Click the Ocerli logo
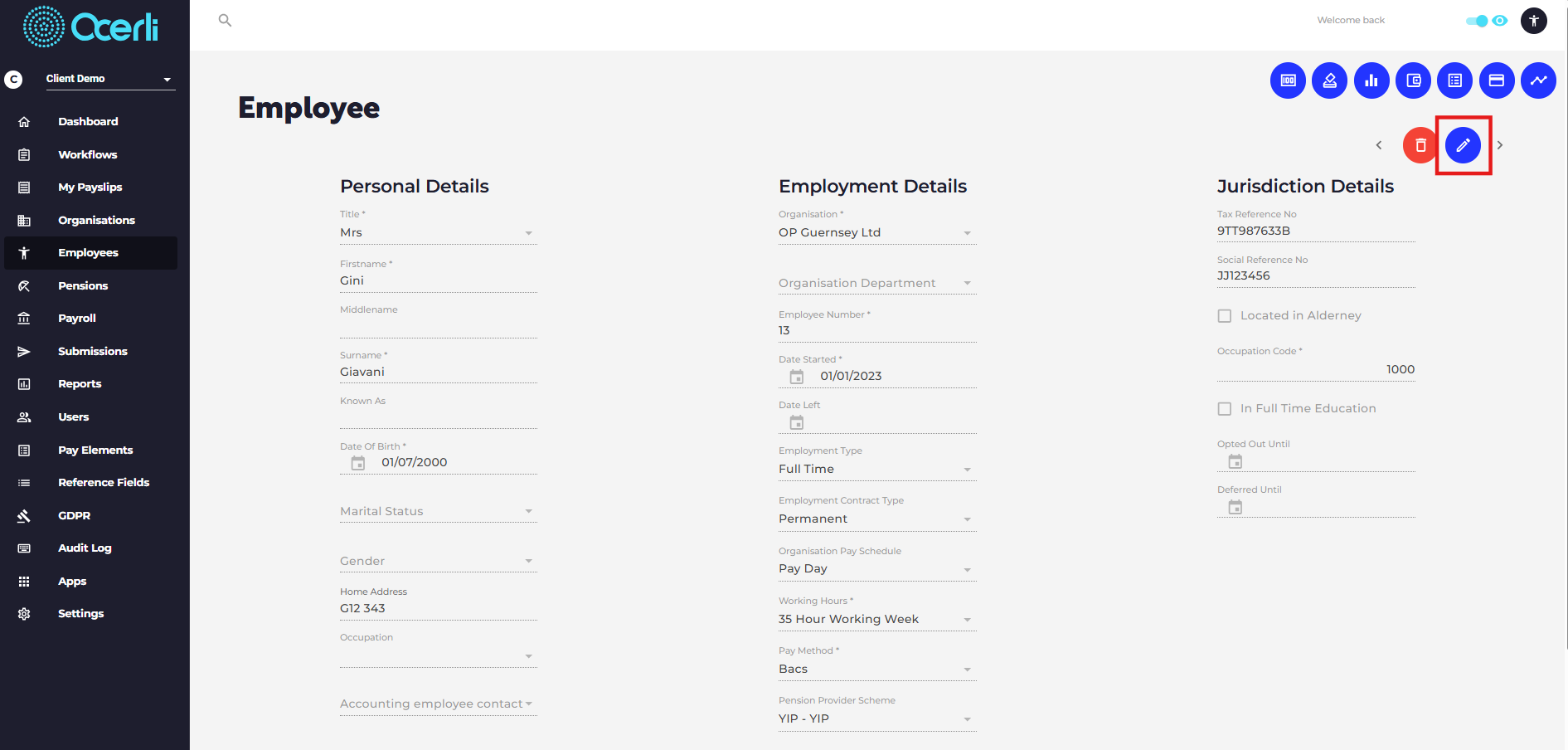This screenshot has height=750, width=1568. click(x=90, y=27)
